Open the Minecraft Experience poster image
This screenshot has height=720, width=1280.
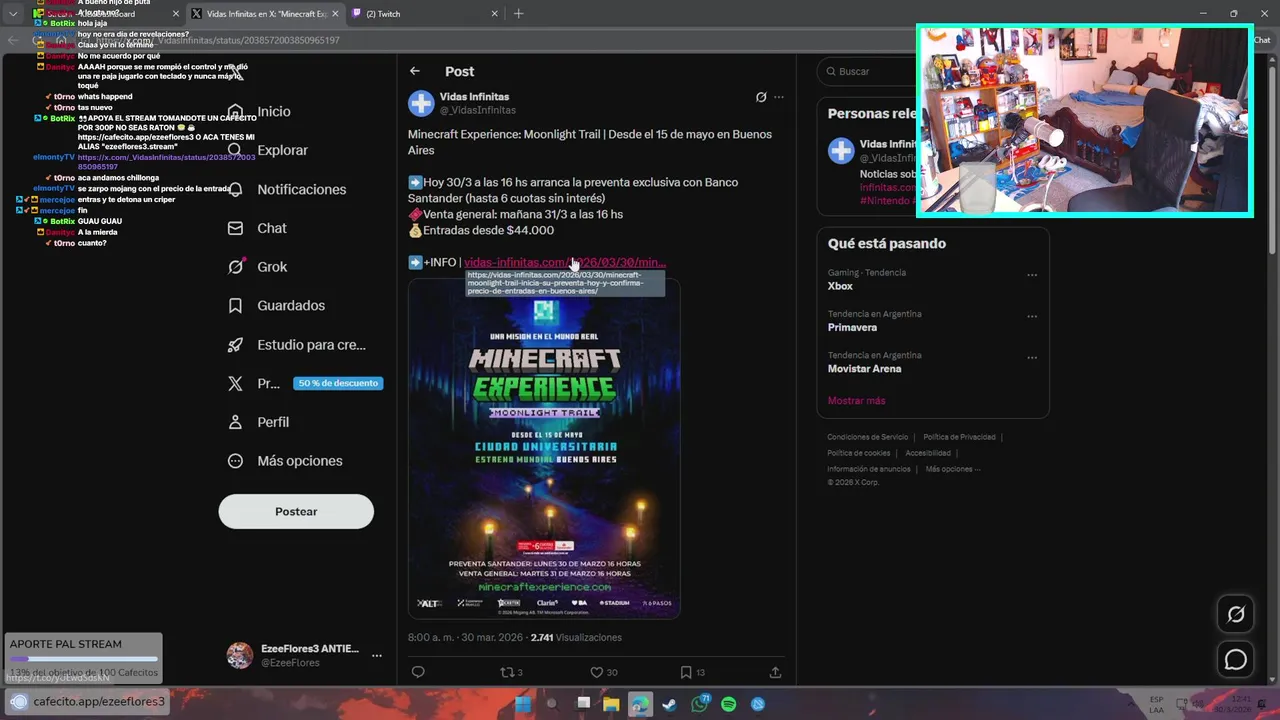(x=544, y=449)
